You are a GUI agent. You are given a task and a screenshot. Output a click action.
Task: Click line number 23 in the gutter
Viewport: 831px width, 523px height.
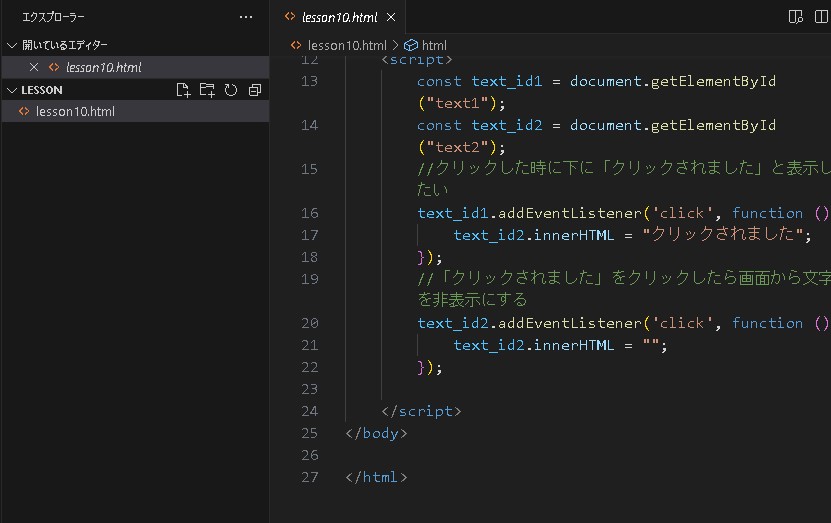[x=309, y=389]
